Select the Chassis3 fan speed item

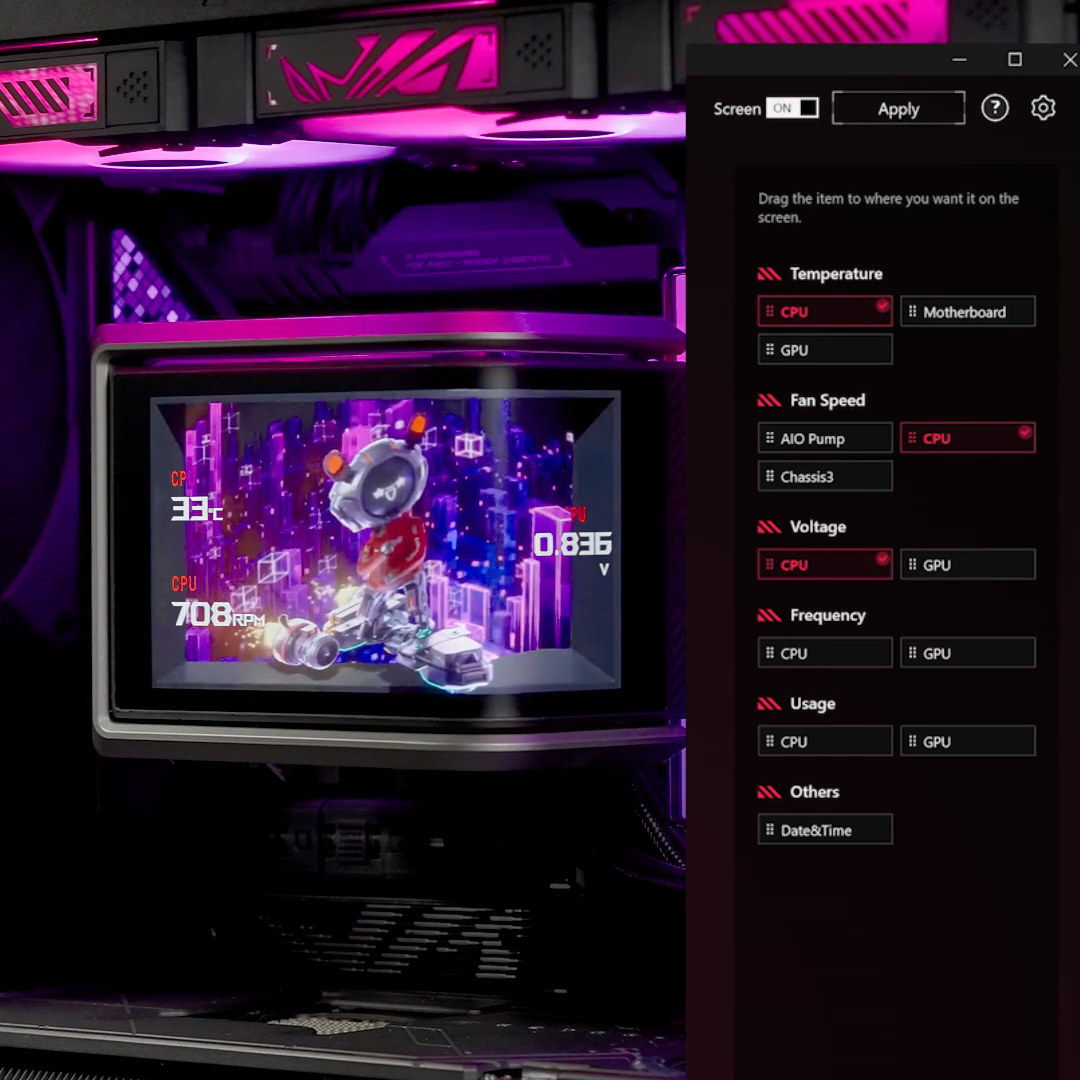(825, 477)
